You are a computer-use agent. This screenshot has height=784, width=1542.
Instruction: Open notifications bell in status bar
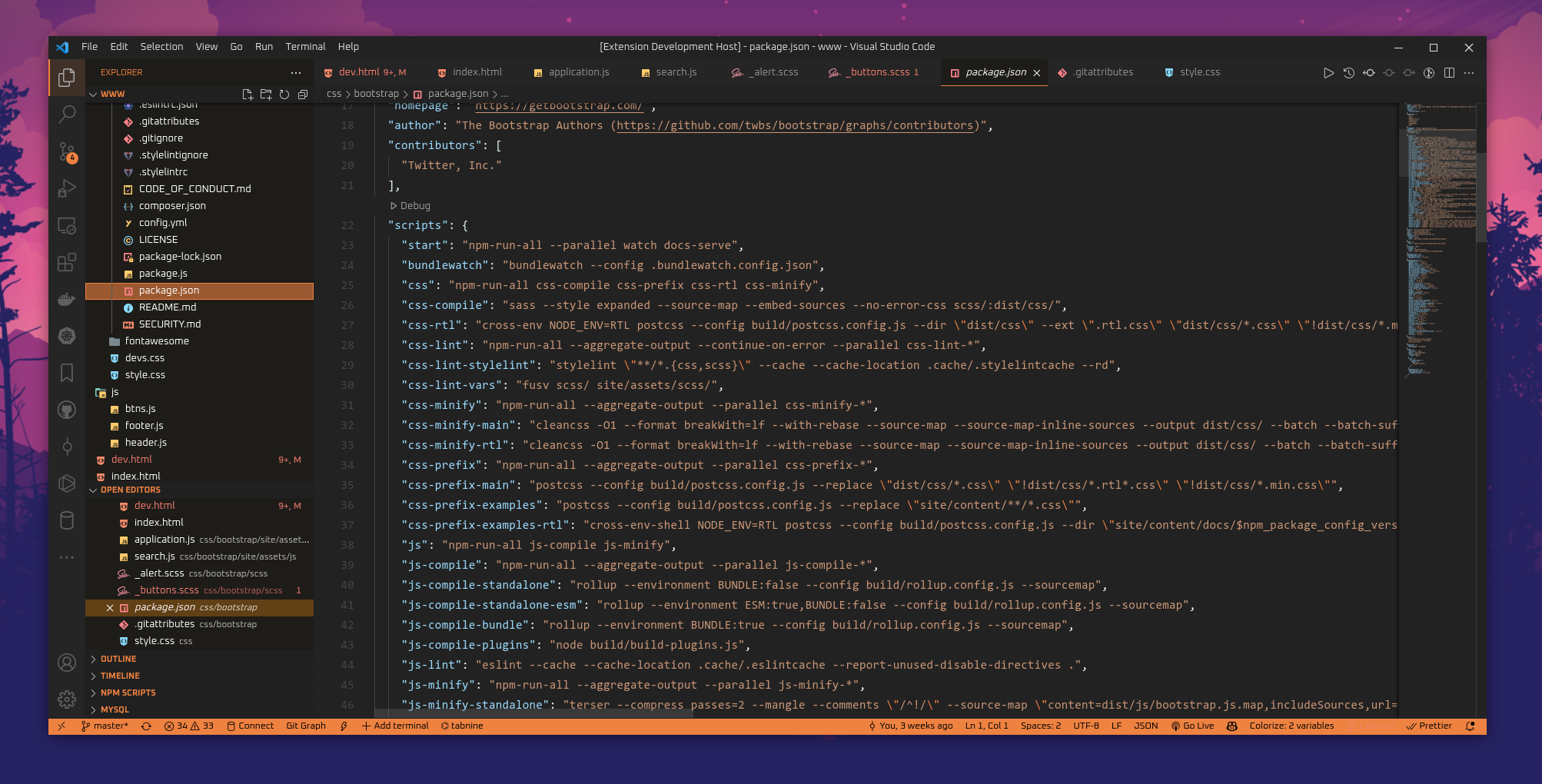pos(1471,726)
